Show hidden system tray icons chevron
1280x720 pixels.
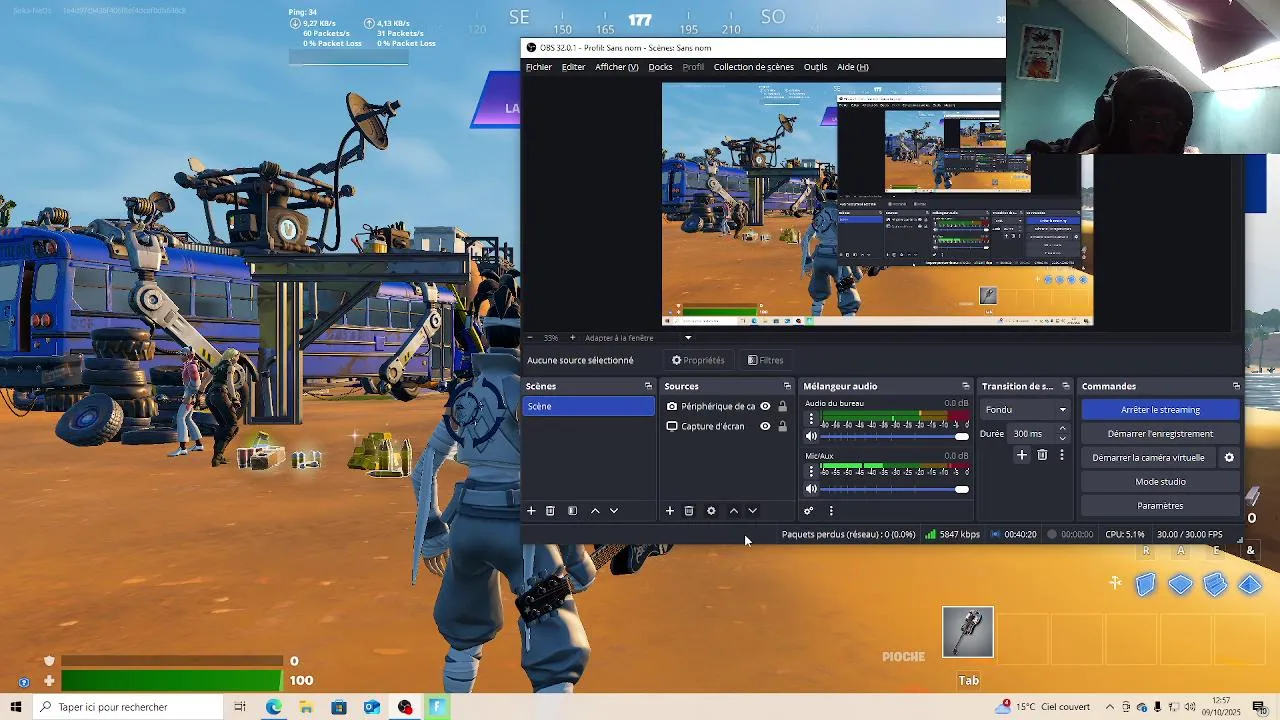(x=1110, y=707)
